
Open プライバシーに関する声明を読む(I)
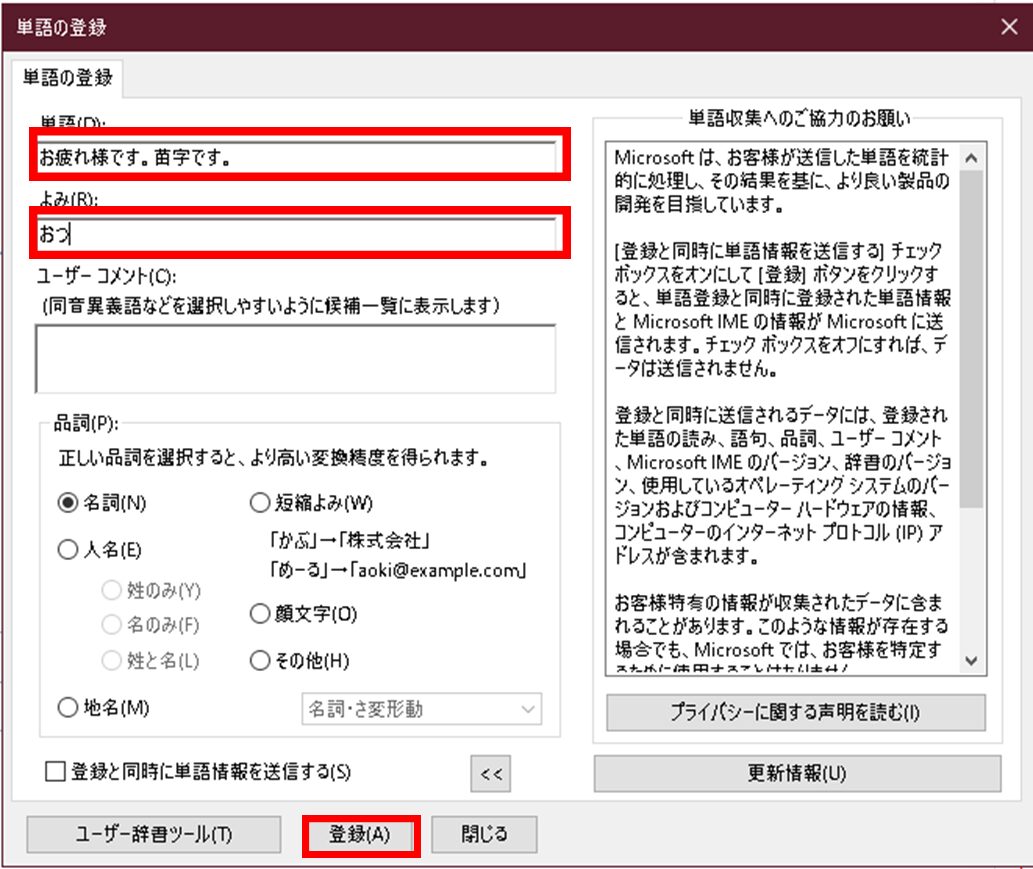click(795, 713)
